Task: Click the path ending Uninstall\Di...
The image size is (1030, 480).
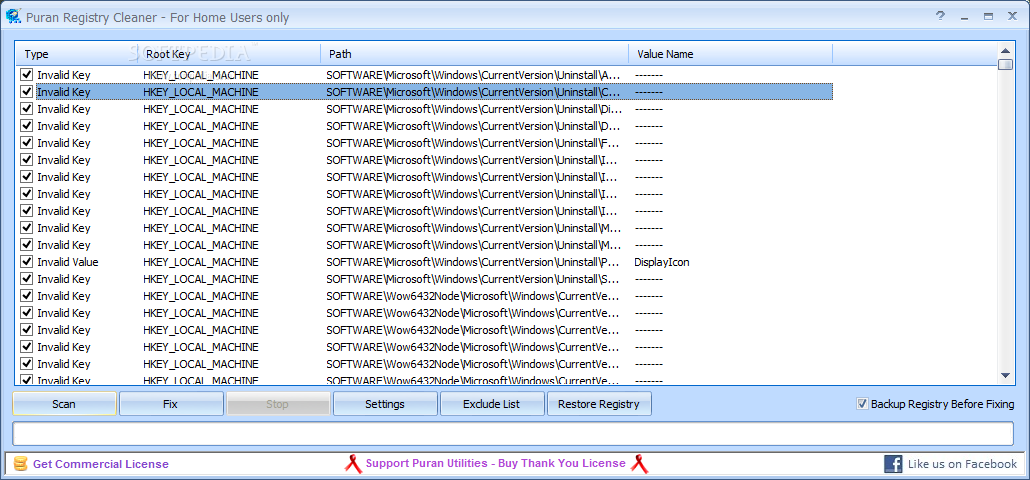Action: [472, 109]
